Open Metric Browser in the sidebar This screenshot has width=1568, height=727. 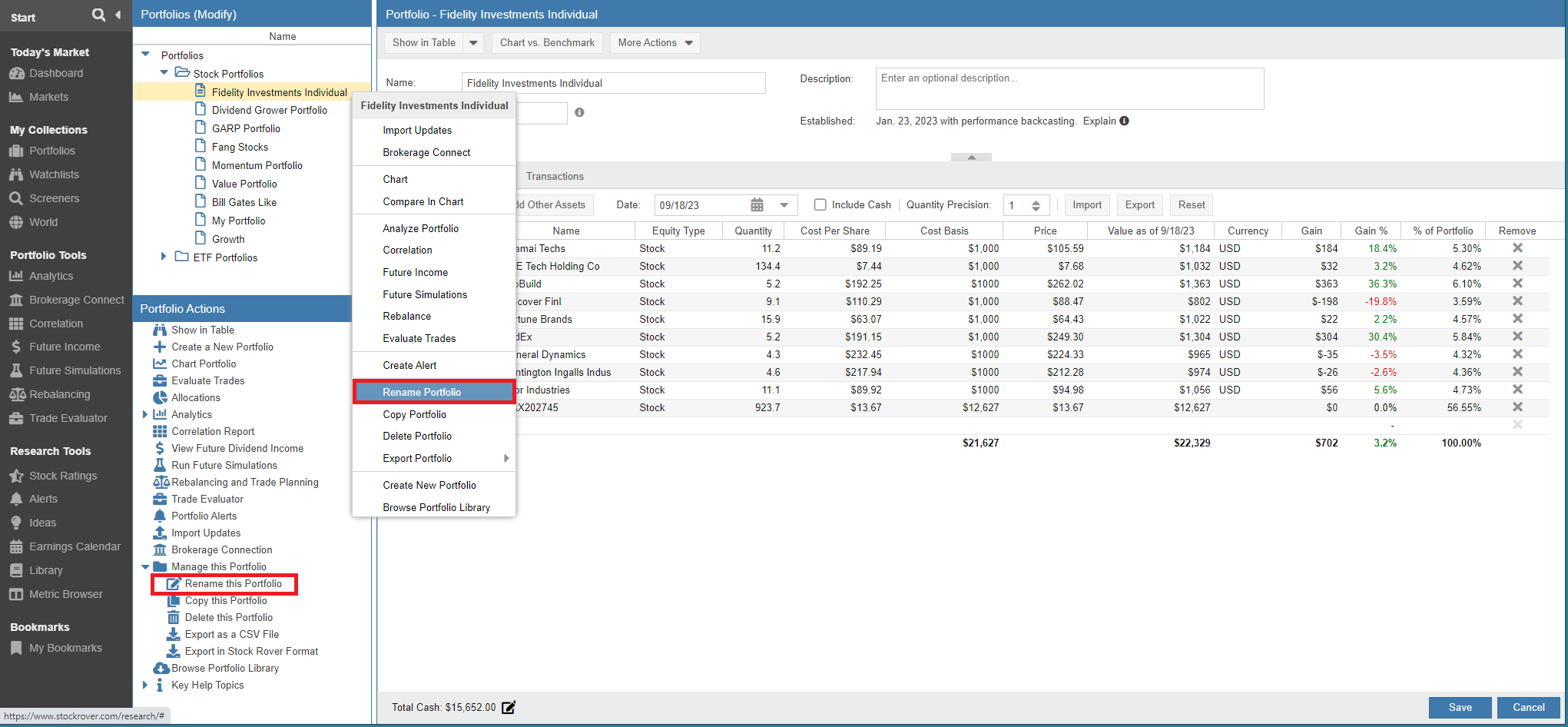click(65, 594)
